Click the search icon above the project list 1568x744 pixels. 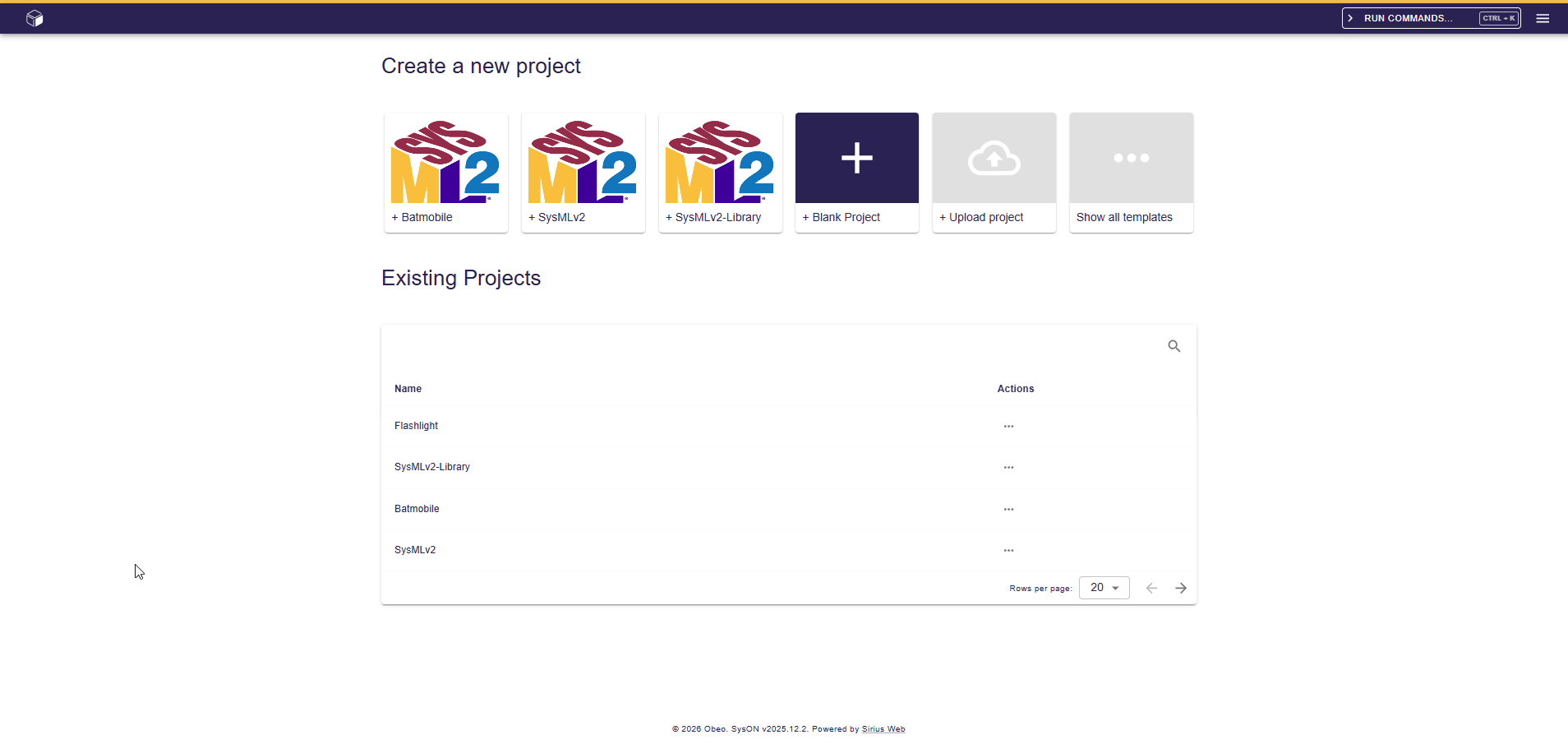coord(1174,345)
